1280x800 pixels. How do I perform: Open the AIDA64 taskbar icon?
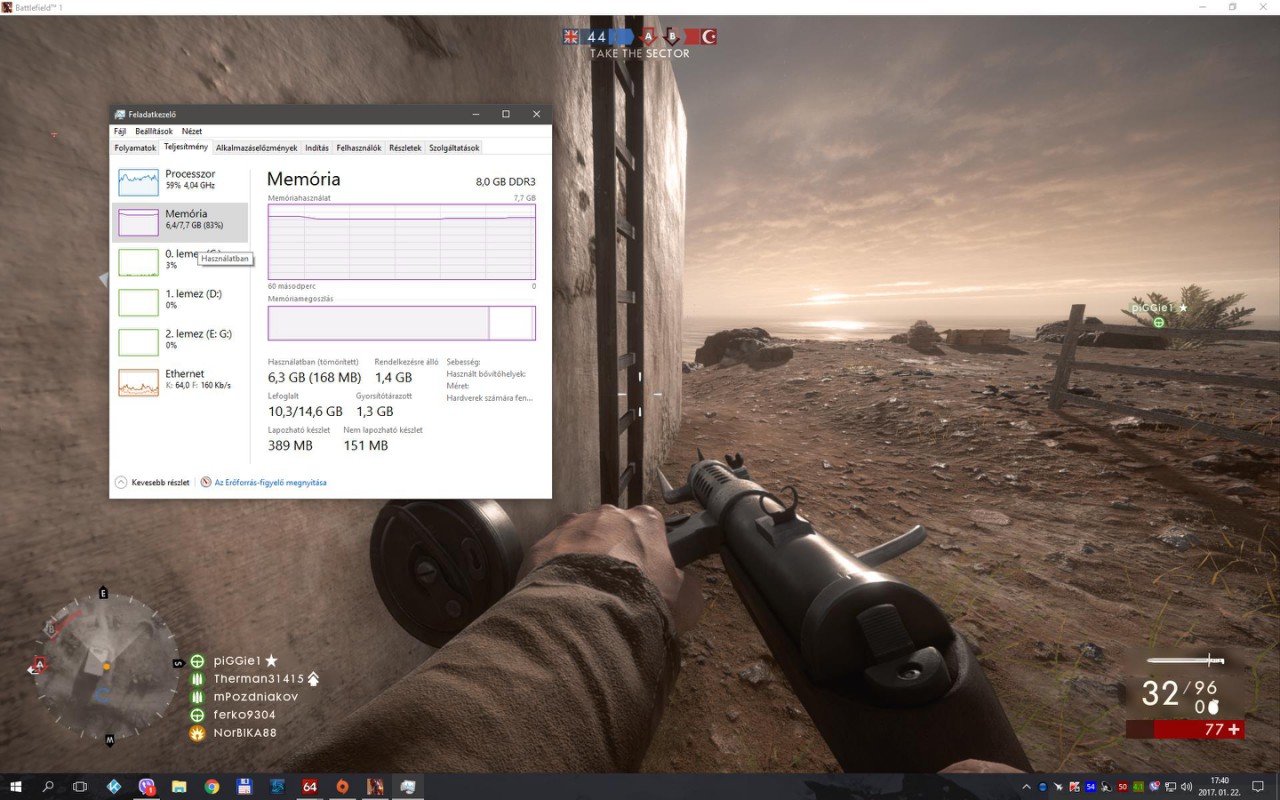pos(310,786)
